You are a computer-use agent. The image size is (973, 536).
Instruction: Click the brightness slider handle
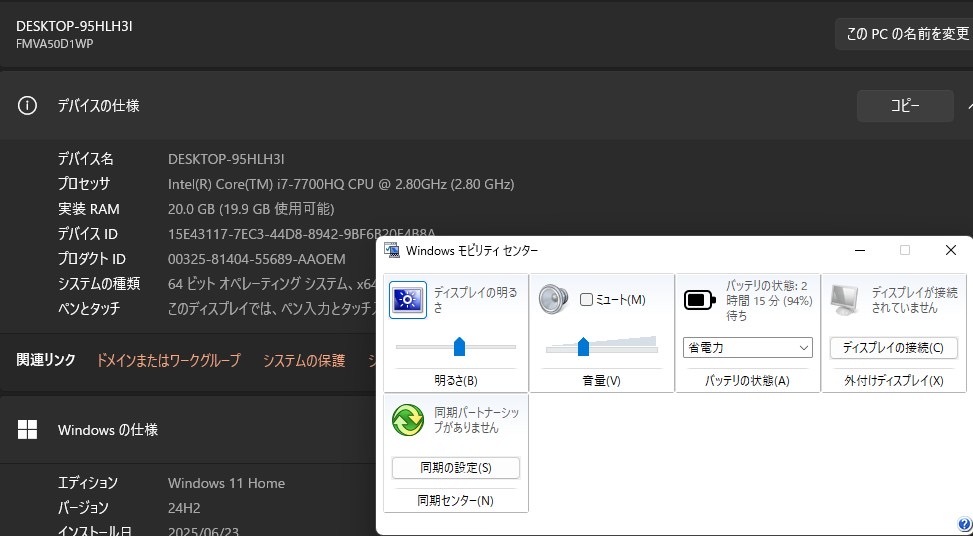click(x=459, y=346)
